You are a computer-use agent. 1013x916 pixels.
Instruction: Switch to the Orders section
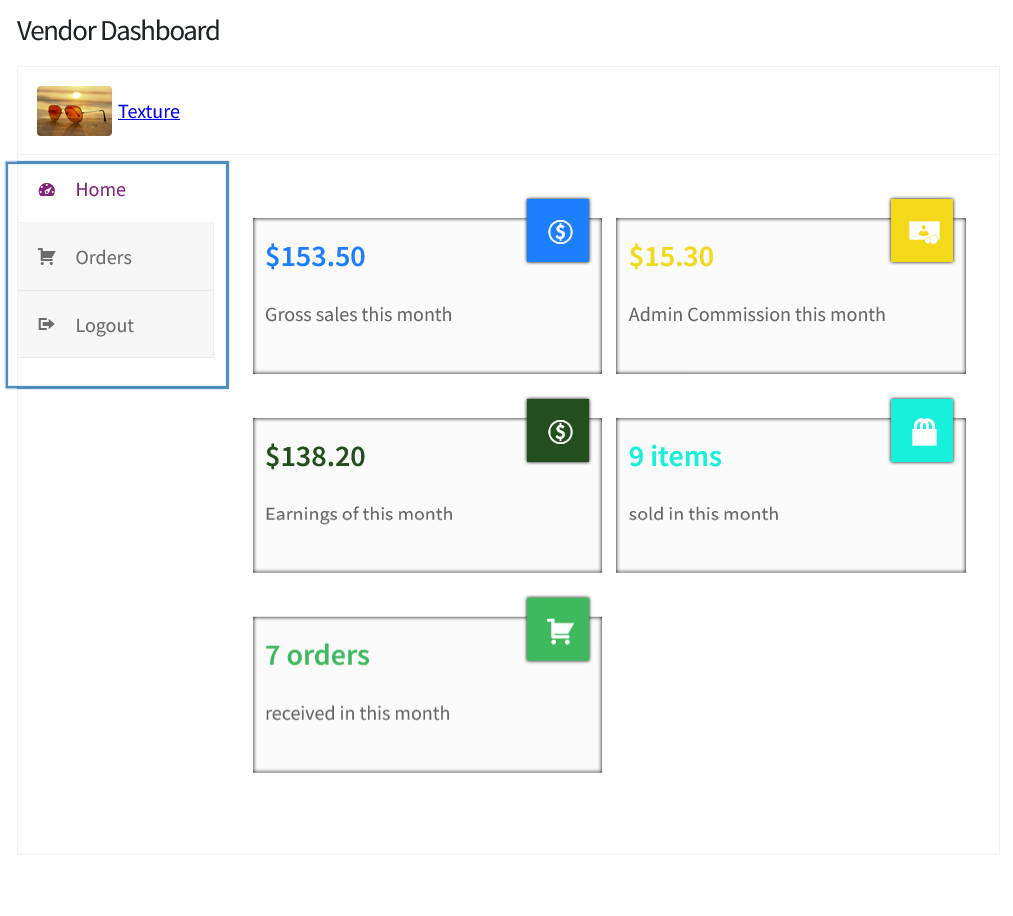coord(104,257)
